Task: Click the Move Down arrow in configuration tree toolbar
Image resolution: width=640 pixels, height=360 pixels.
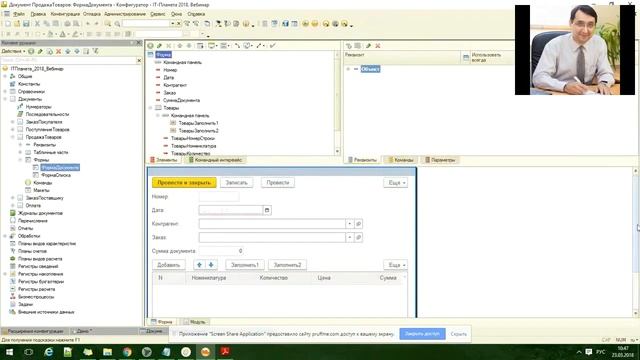Action: [77, 51]
